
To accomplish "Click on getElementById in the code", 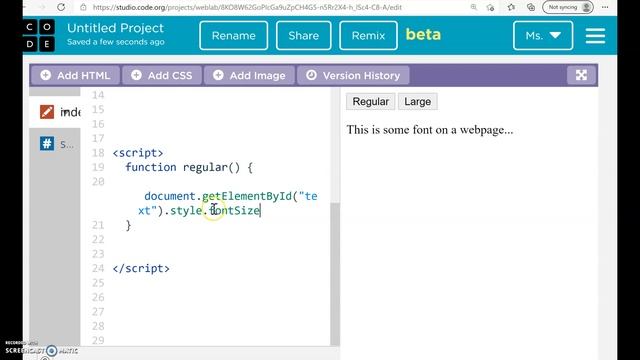I will (x=247, y=196).
